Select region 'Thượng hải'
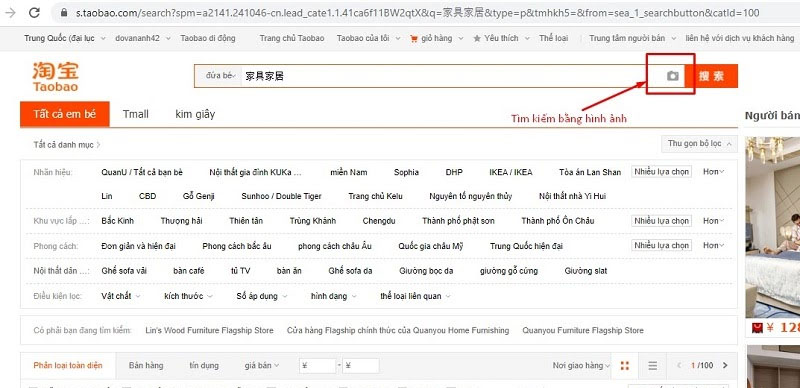The image size is (800, 388). (x=182, y=221)
